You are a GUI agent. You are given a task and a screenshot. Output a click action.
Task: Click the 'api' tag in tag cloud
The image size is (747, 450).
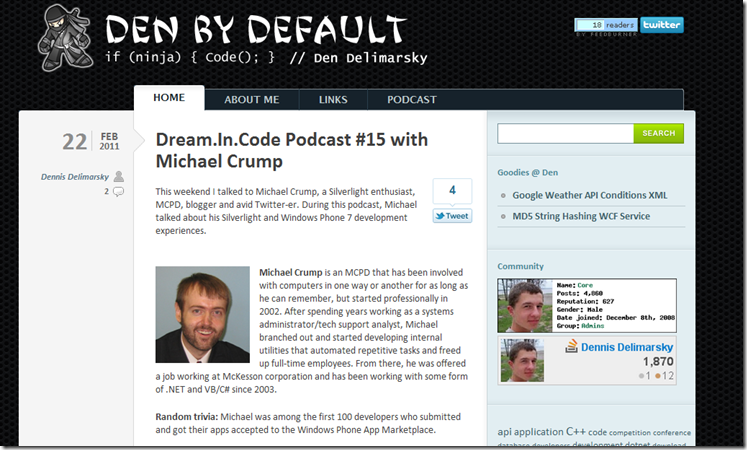click(x=505, y=432)
